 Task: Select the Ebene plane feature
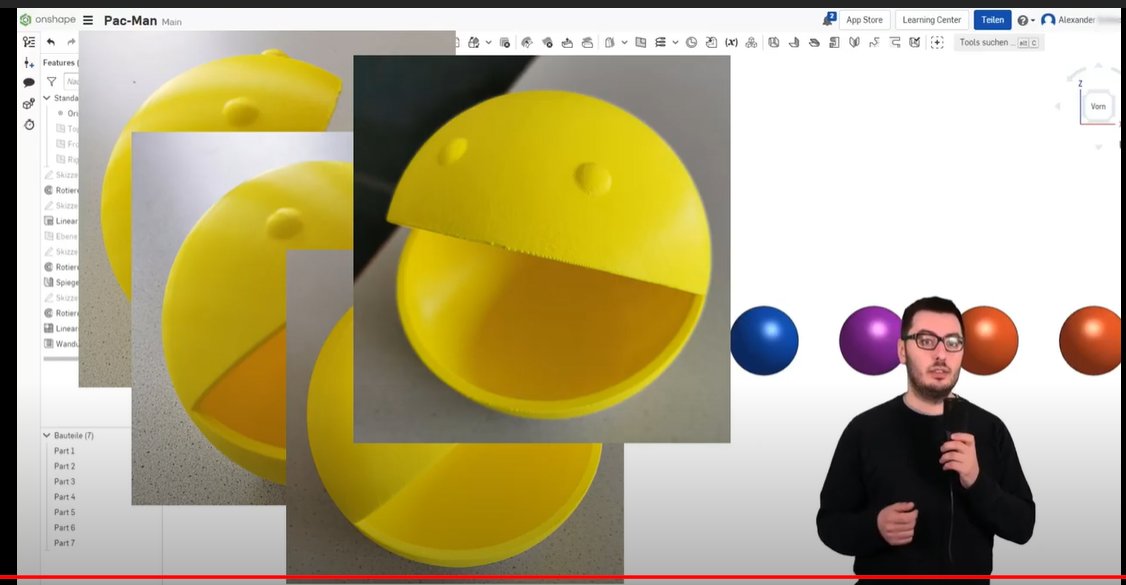(61, 236)
